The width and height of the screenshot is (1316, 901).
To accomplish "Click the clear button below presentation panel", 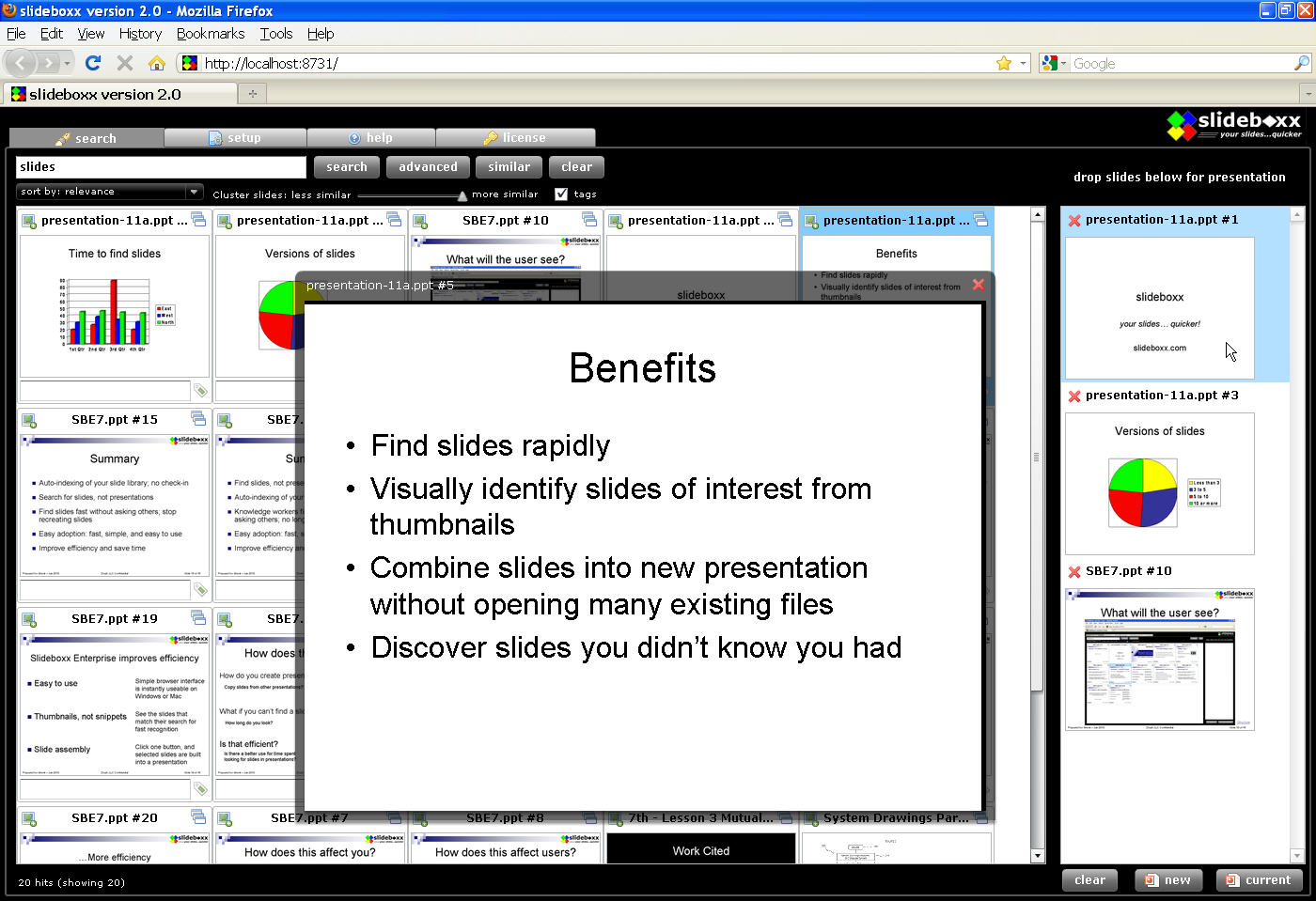I will pyautogui.click(x=1089, y=880).
